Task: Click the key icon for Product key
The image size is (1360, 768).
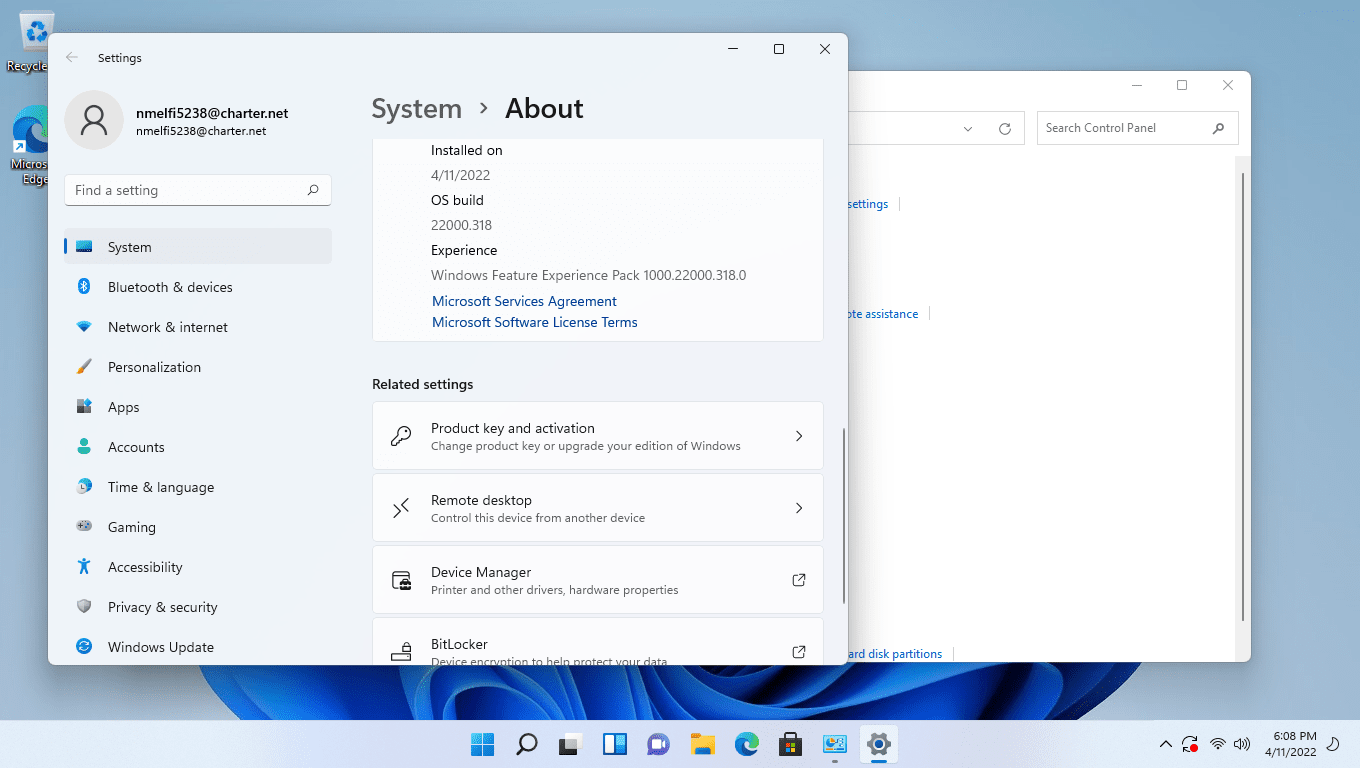Action: [x=401, y=436]
